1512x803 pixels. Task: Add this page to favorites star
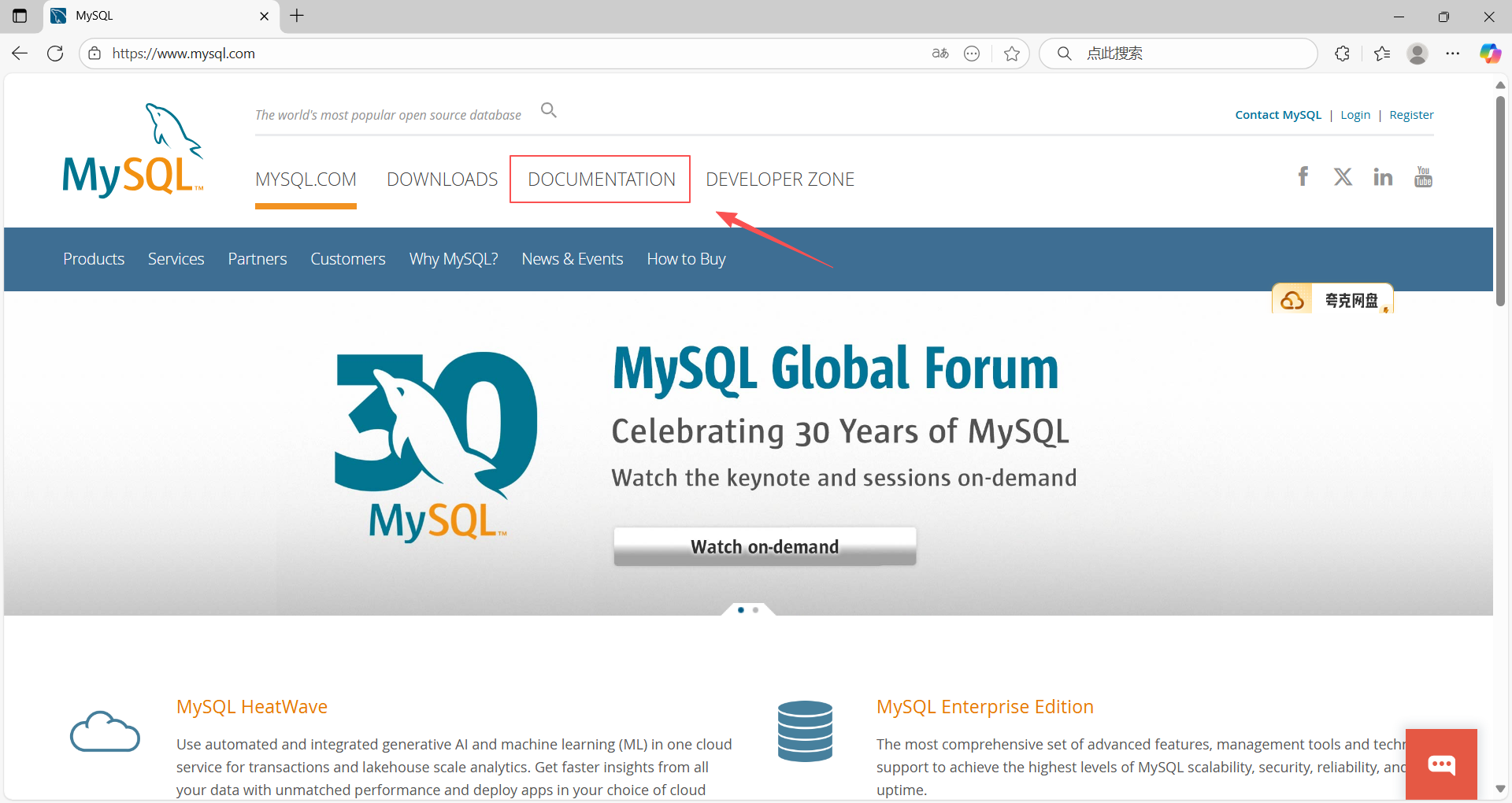(x=1012, y=54)
